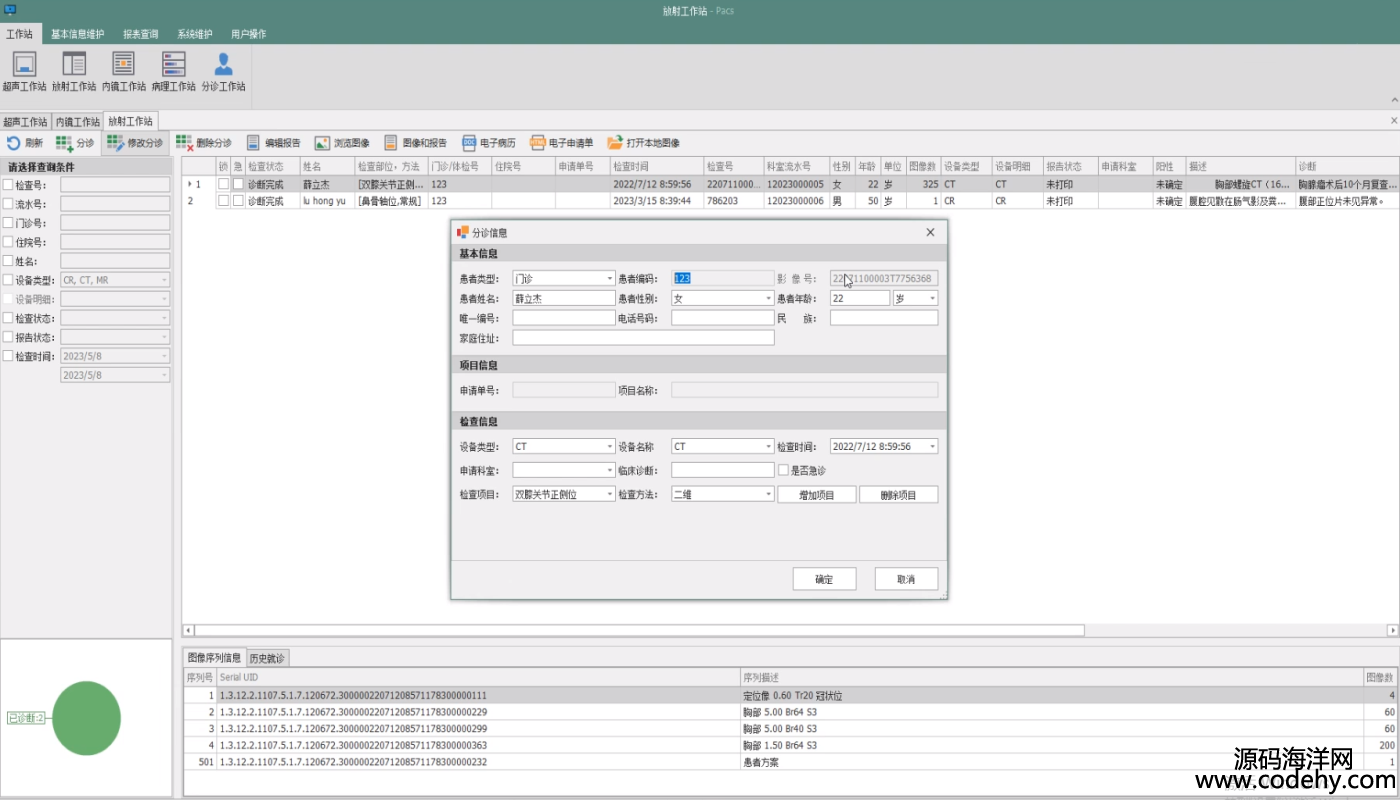
Task: Close the tab panel with the small X
Action: [1394, 121]
